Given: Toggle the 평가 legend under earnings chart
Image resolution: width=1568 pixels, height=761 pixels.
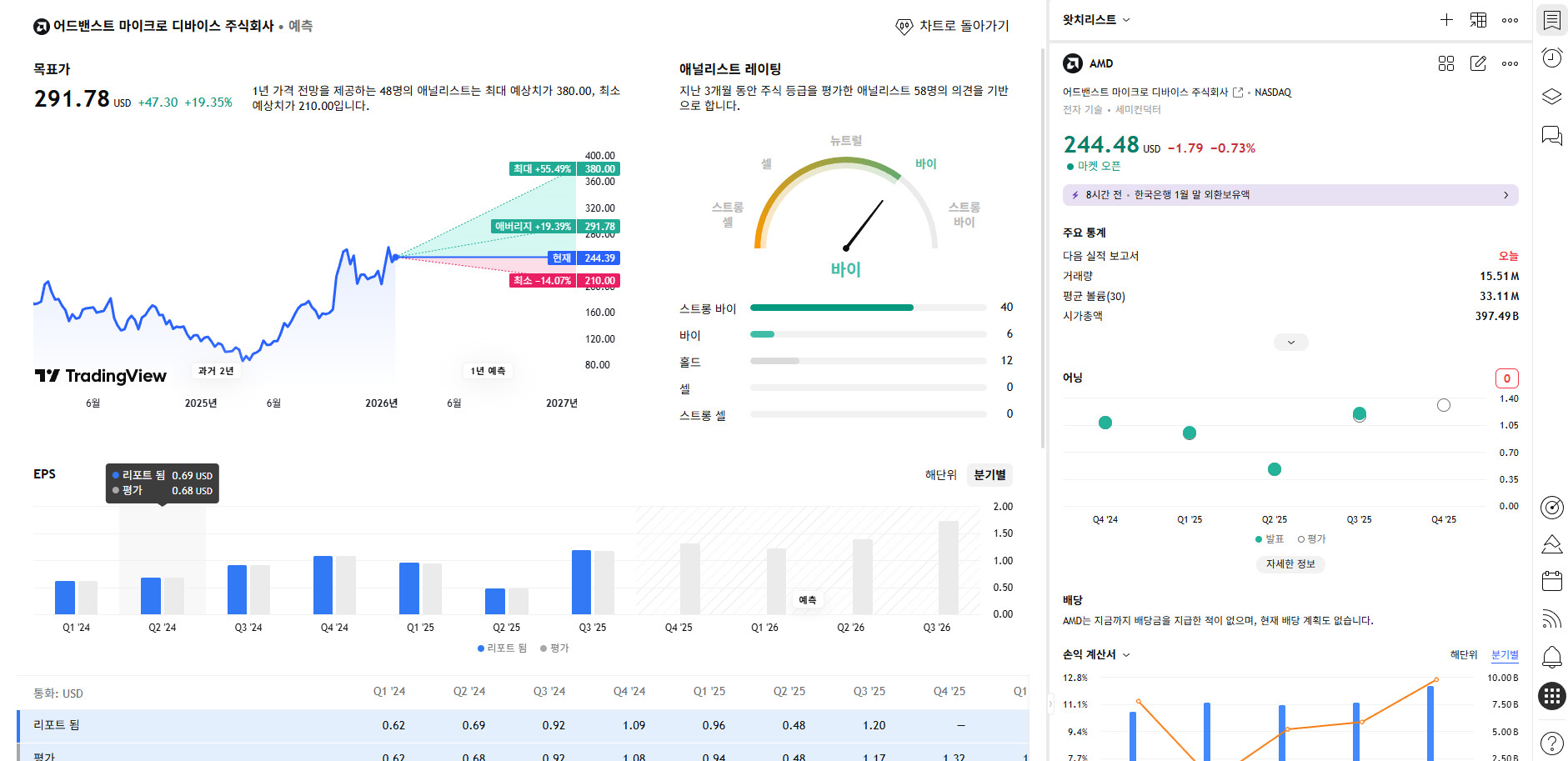Looking at the screenshot, I should [1311, 539].
